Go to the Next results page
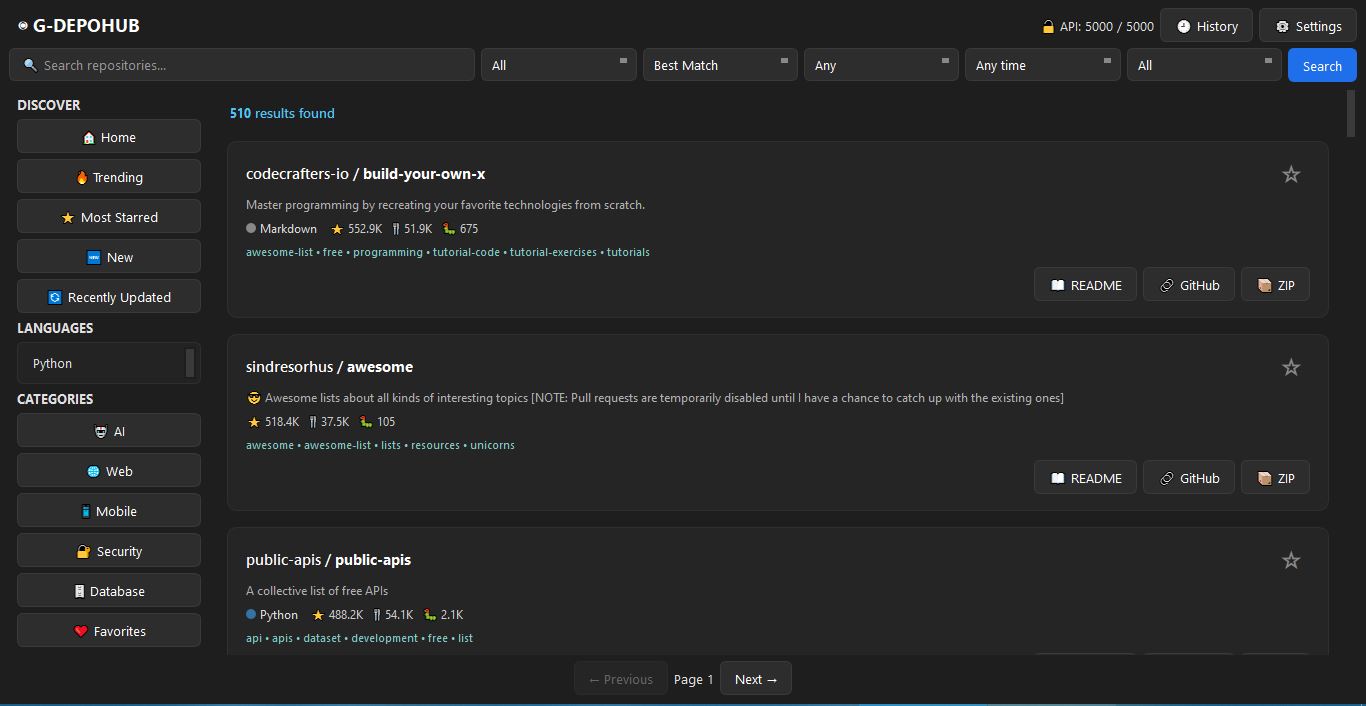1366x706 pixels. coord(756,679)
